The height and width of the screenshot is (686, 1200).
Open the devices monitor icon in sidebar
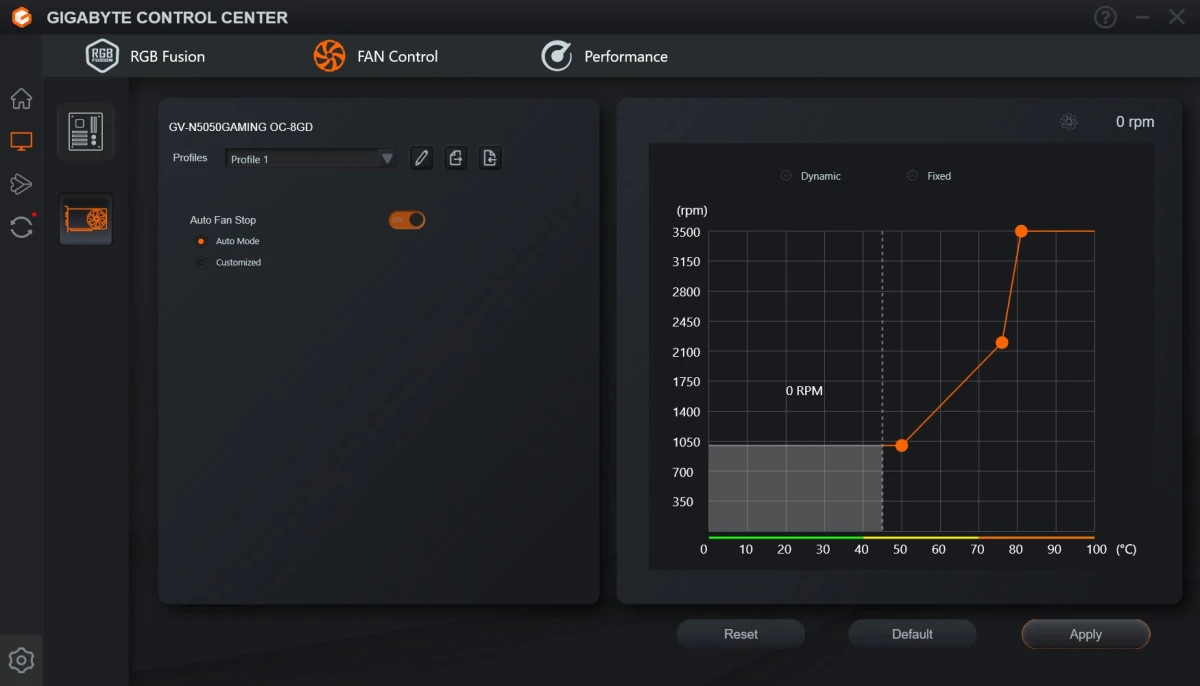pos(21,141)
